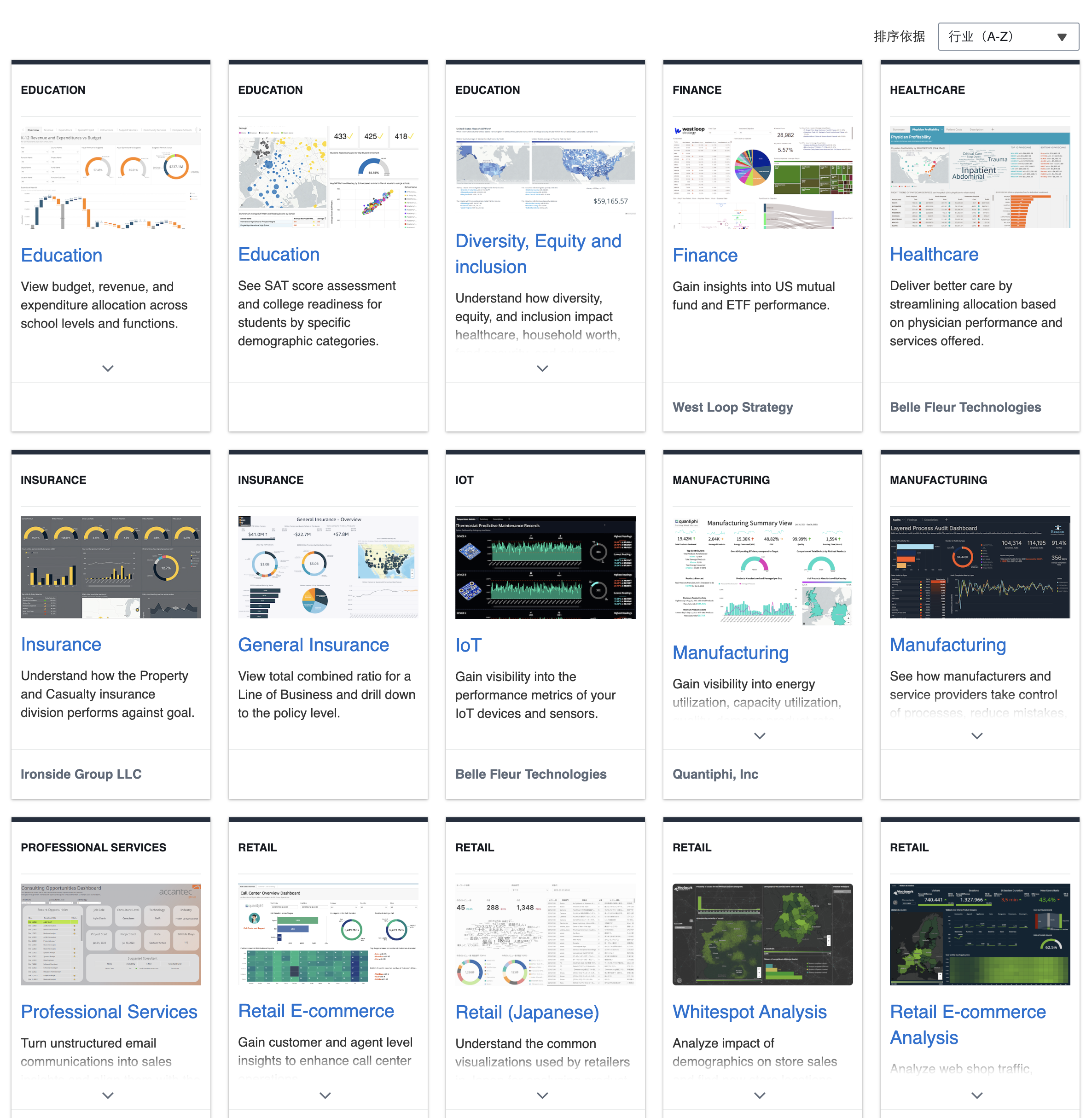This screenshot has height=1118, width=1092.
Task: Click the West Loop Strategy provider name
Action: [x=732, y=407]
